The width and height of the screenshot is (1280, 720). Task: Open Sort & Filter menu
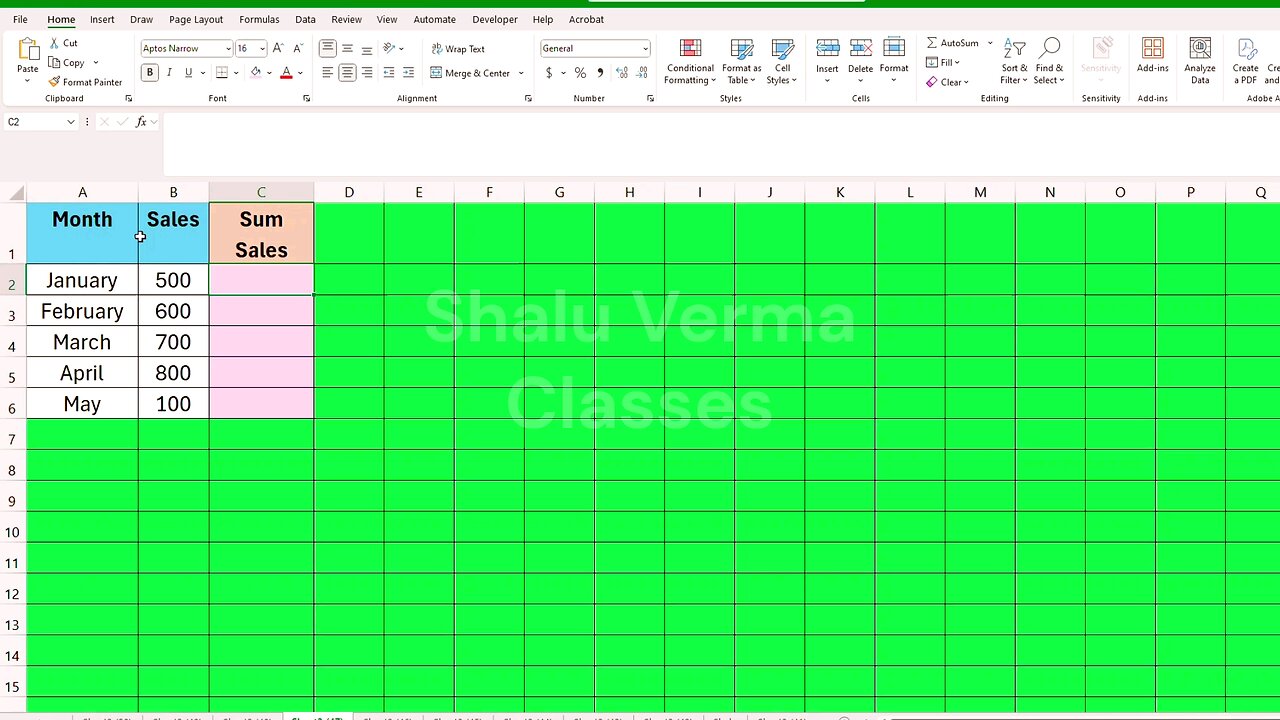click(x=1014, y=62)
